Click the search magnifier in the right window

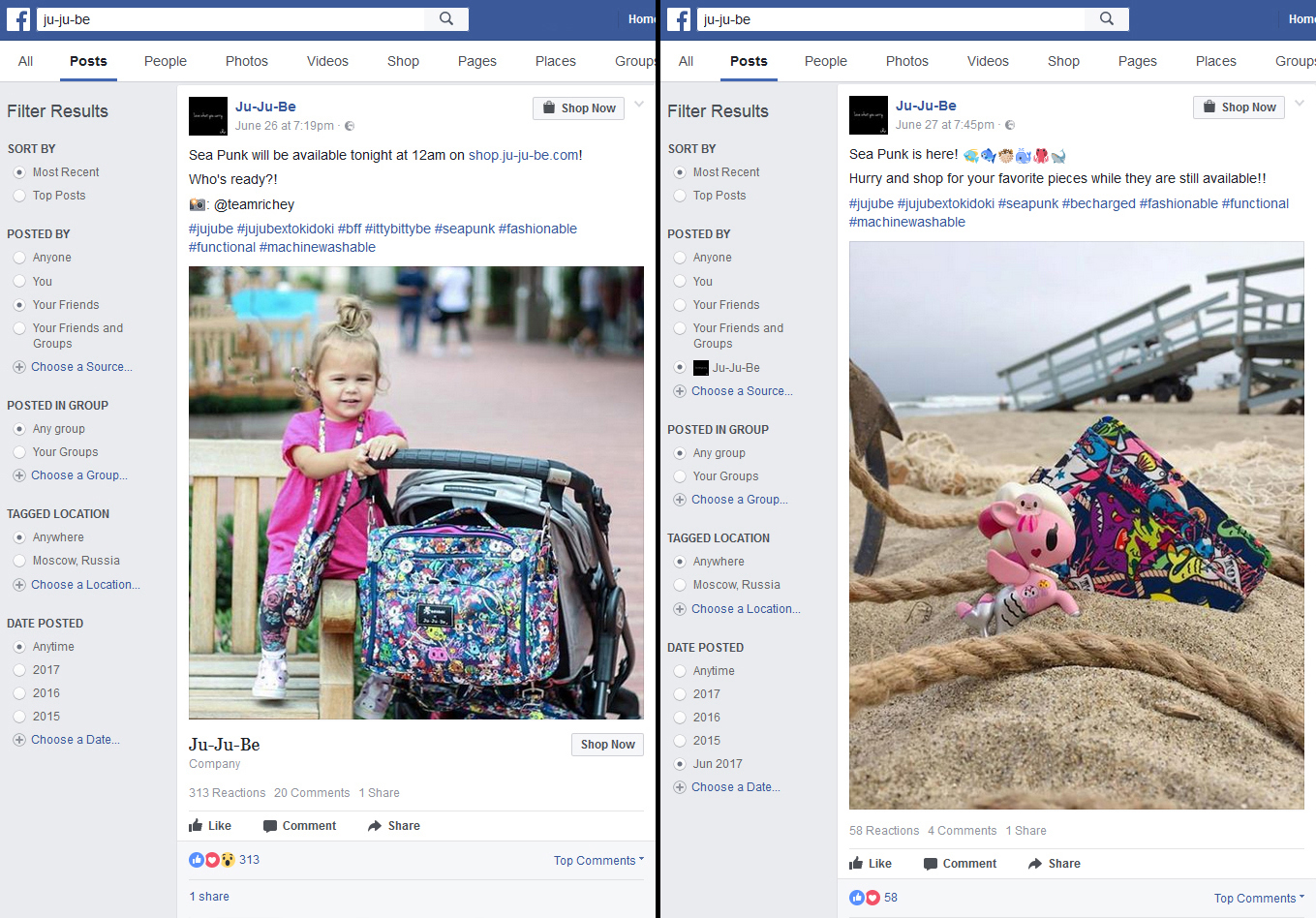pyautogui.click(x=1107, y=18)
